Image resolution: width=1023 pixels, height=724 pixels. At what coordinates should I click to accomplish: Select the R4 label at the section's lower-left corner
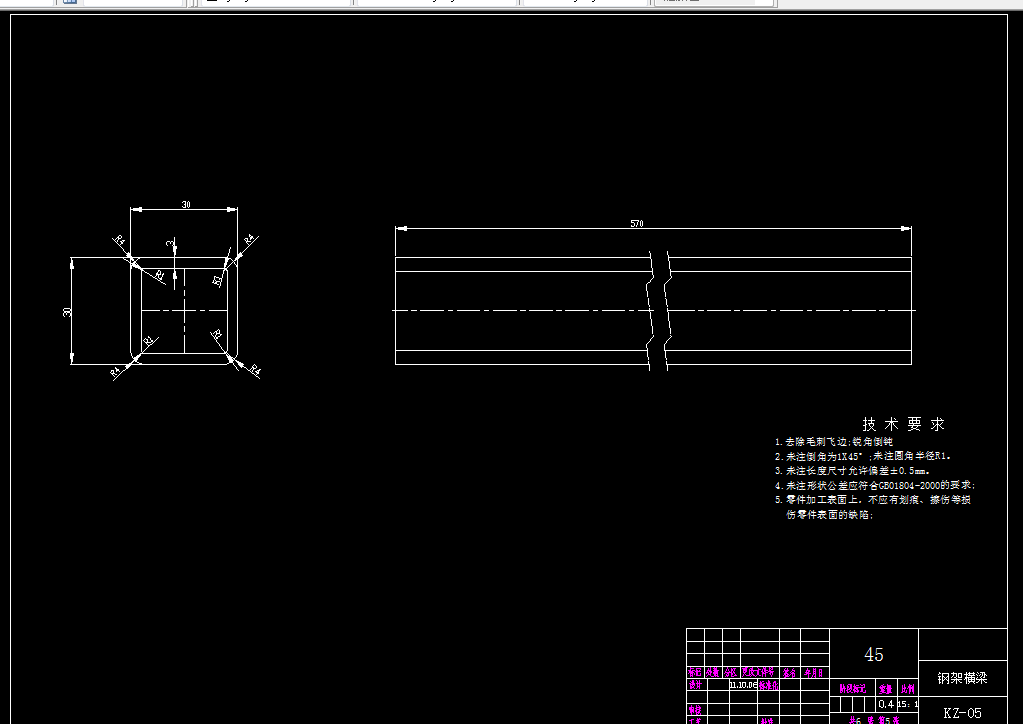point(116,372)
